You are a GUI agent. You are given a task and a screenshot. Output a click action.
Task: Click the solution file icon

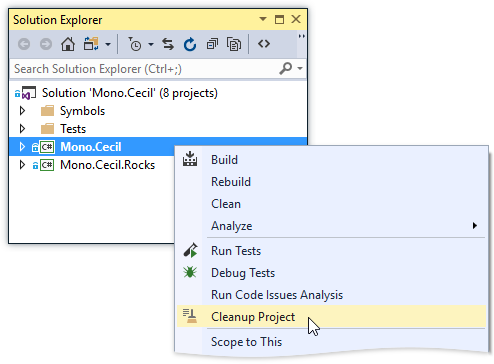click(x=29, y=93)
